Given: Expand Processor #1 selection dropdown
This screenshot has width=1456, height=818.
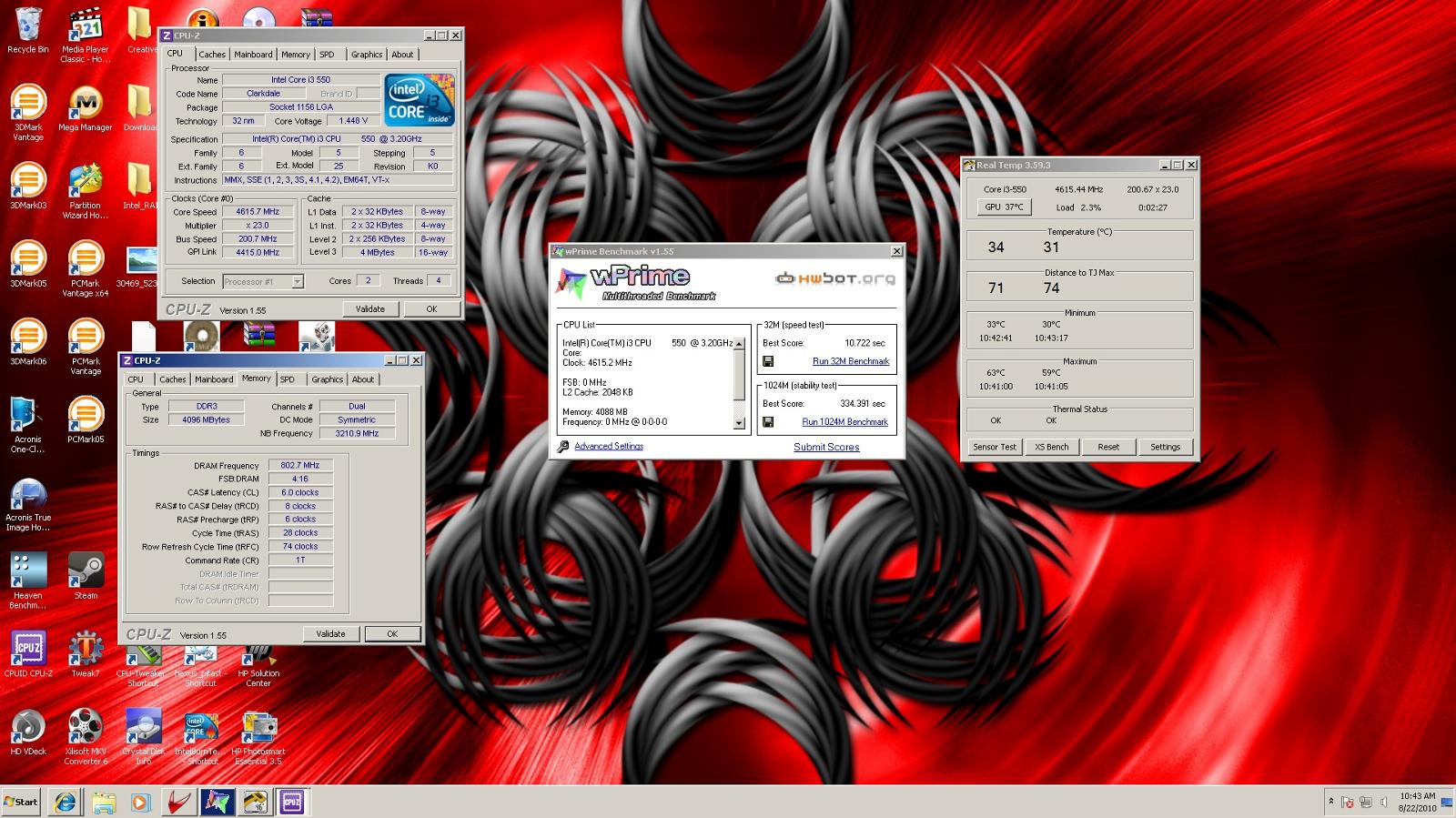Looking at the screenshot, I should click(297, 282).
